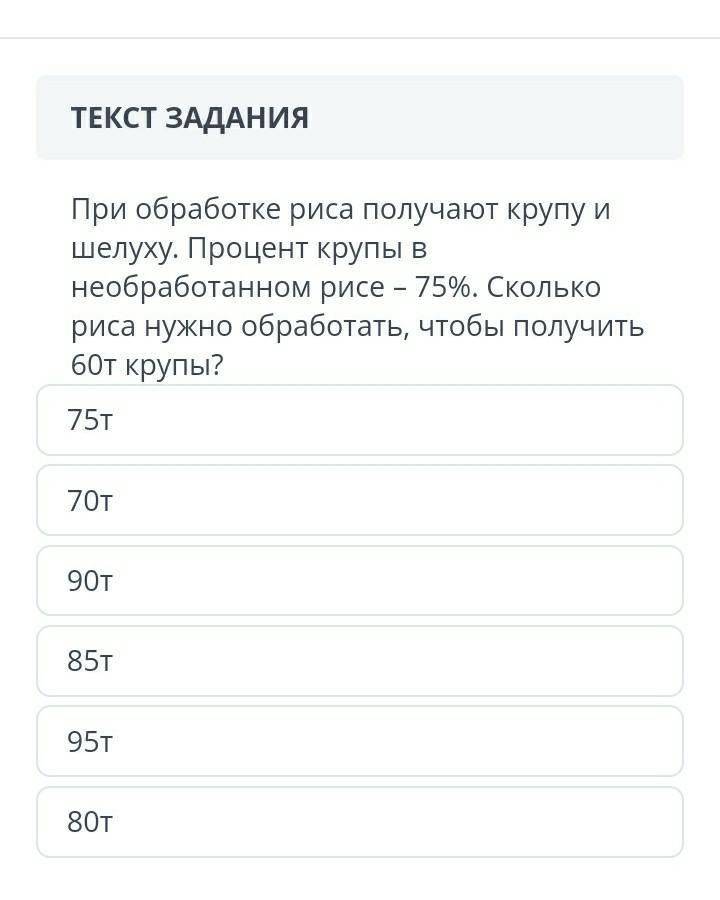Image resolution: width=720 pixels, height=900 pixels.
Task: Click the words 'чтобы получить' in the question
Action: (x=531, y=327)
